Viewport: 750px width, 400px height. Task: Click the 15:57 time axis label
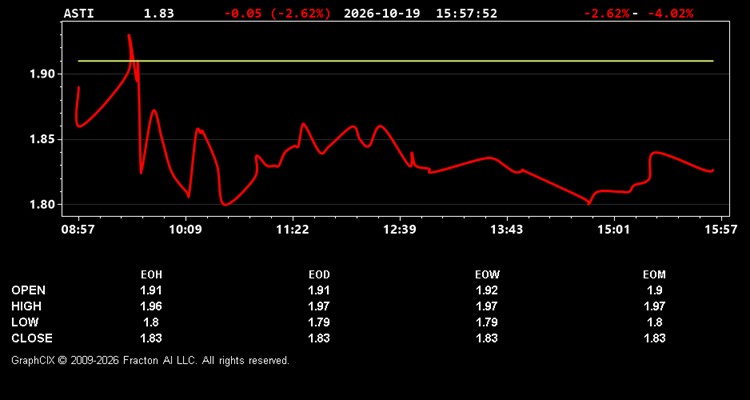(721, 229)
